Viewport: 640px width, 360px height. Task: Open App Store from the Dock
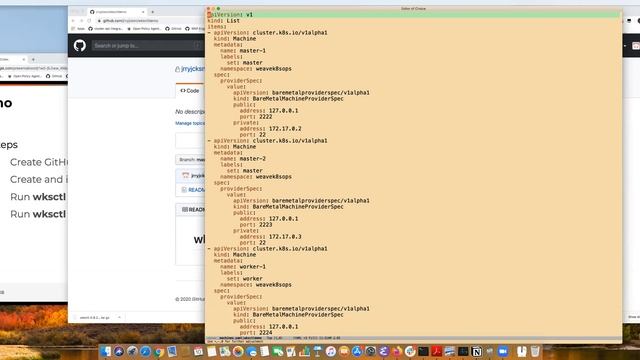coord(357,351)
